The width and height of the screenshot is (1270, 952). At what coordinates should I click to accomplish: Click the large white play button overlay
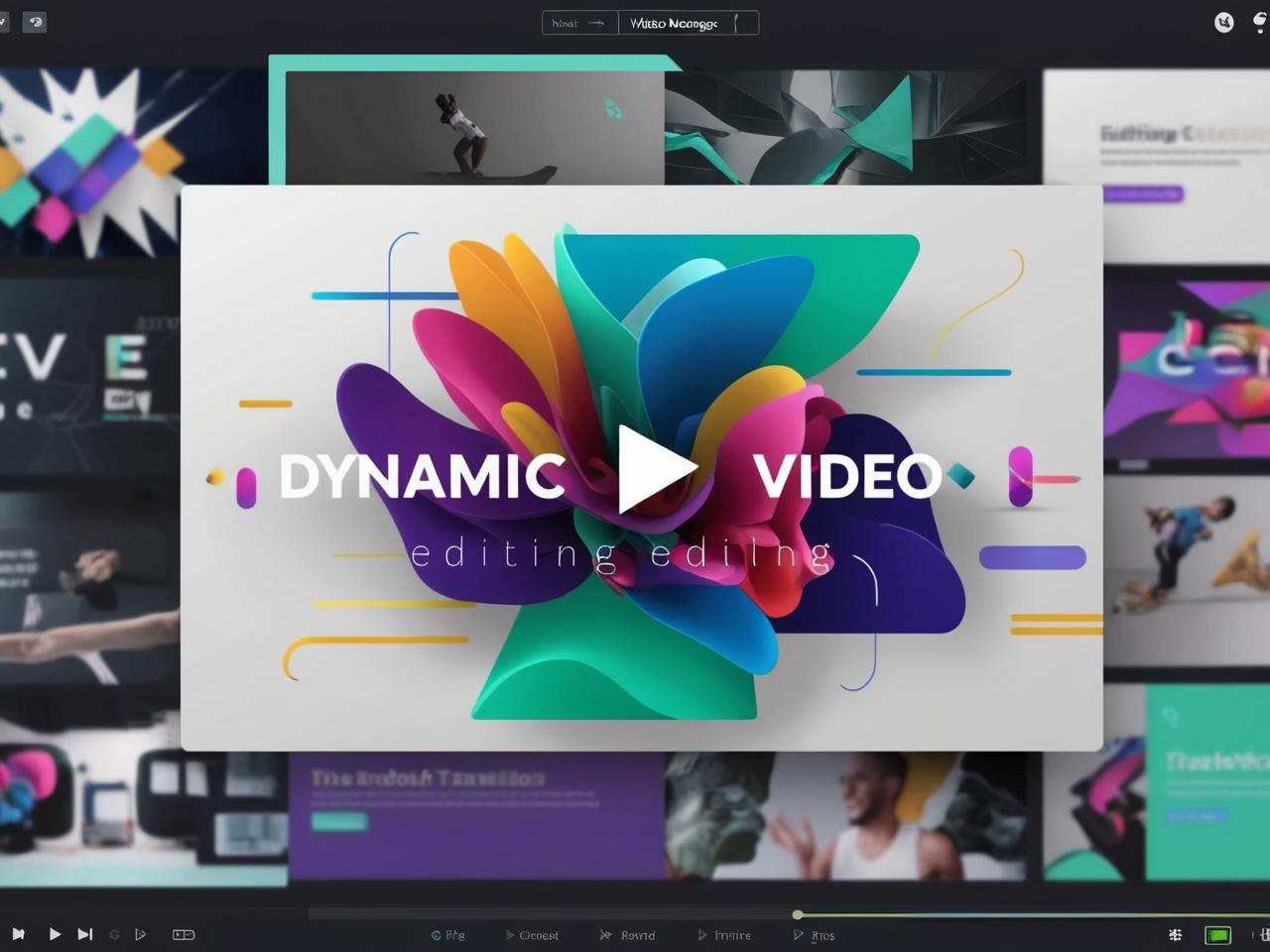click(656, 469)
